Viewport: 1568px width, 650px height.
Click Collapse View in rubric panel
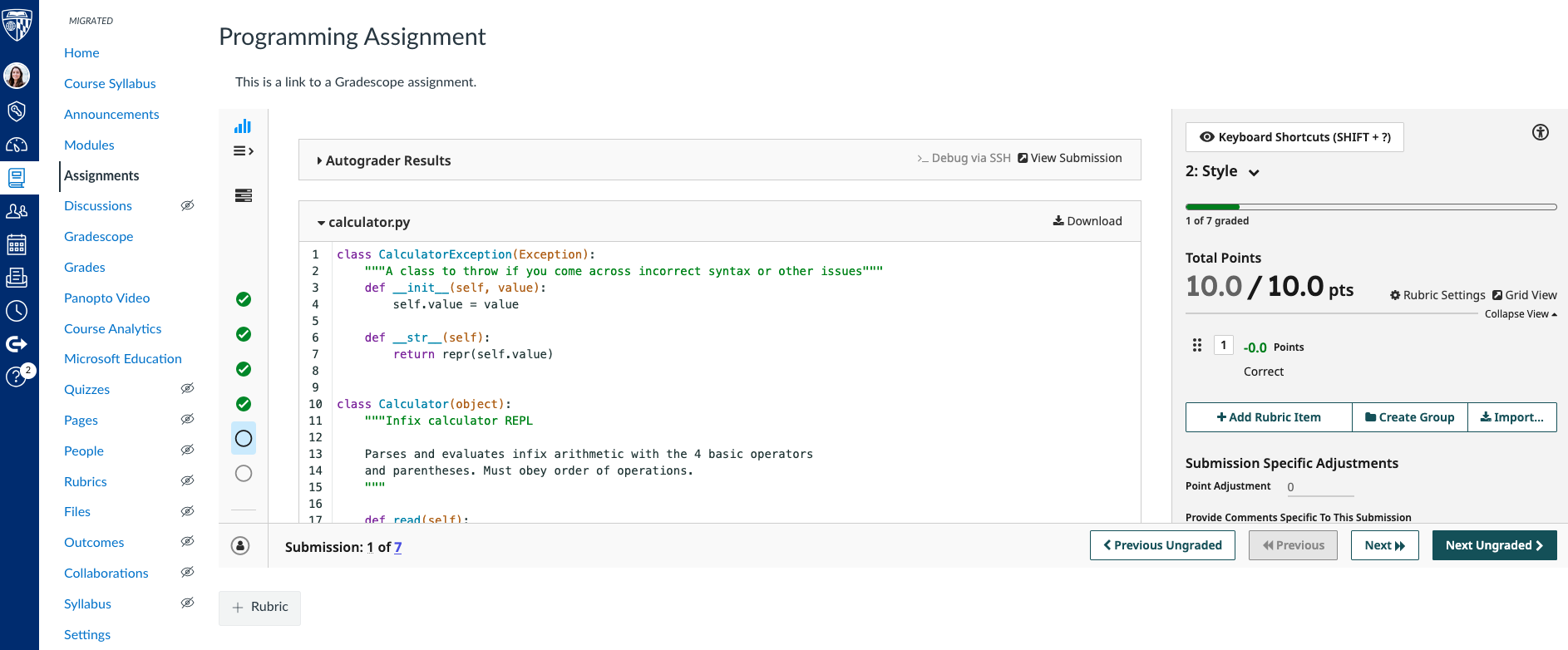coord(1521,314)
